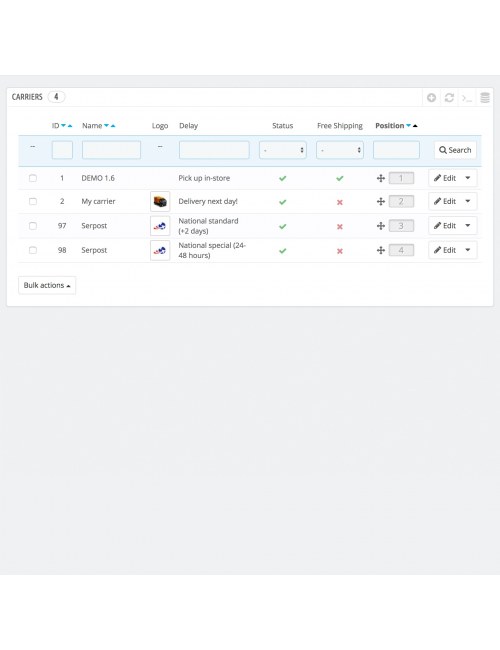Image resolution: width=500 pixels, height=650 pixels.
Task: Open the show SQL query icon
Action: point(467,98)
